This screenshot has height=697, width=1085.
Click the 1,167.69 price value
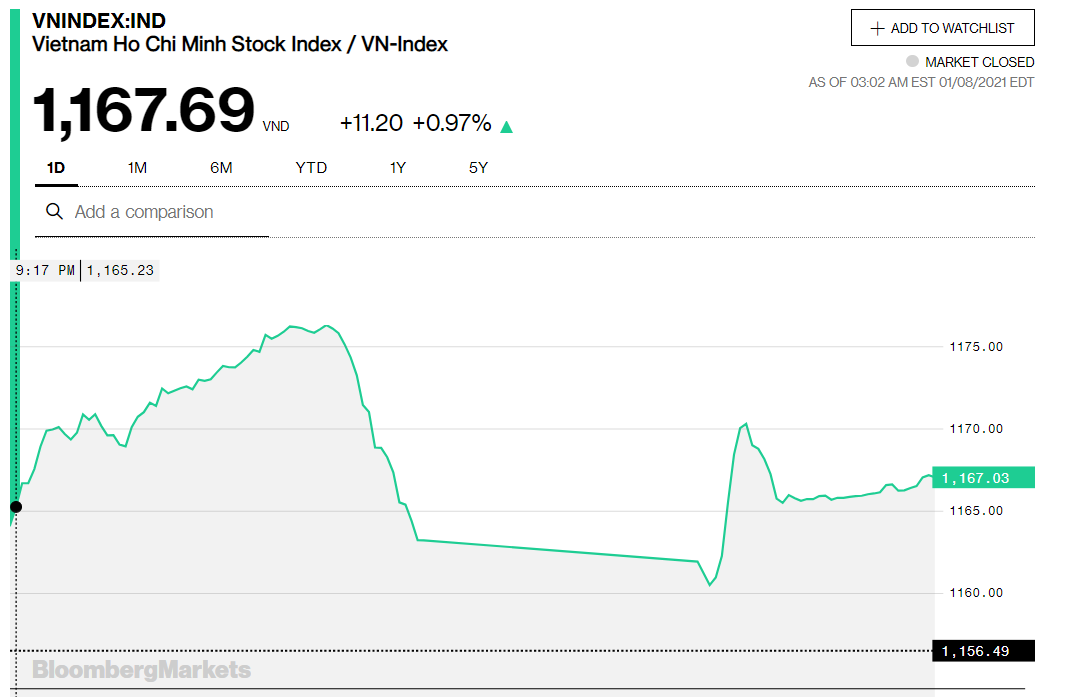[x=144, y=109]
